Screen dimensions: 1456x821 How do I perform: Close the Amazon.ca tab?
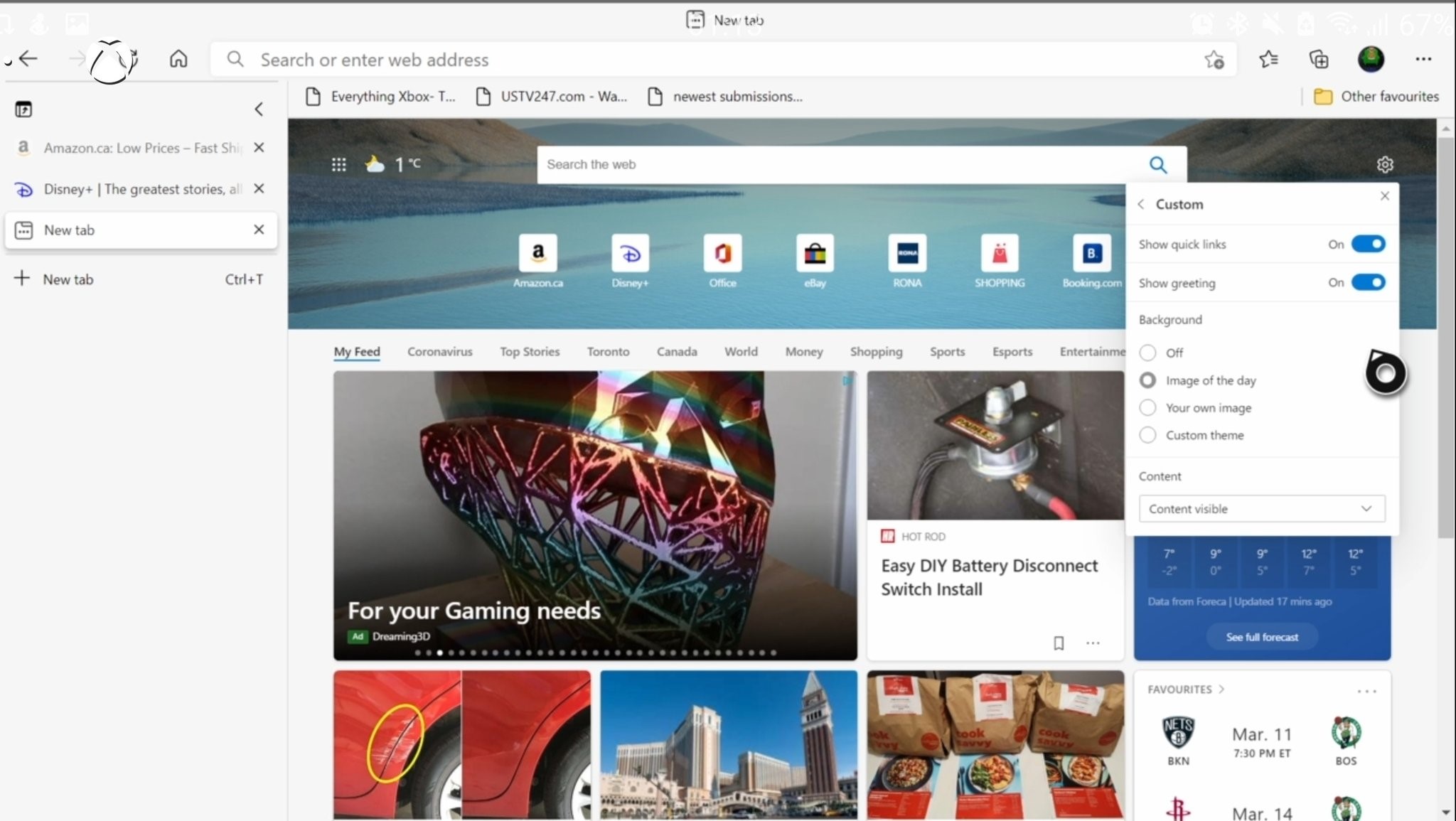point(259,147)
